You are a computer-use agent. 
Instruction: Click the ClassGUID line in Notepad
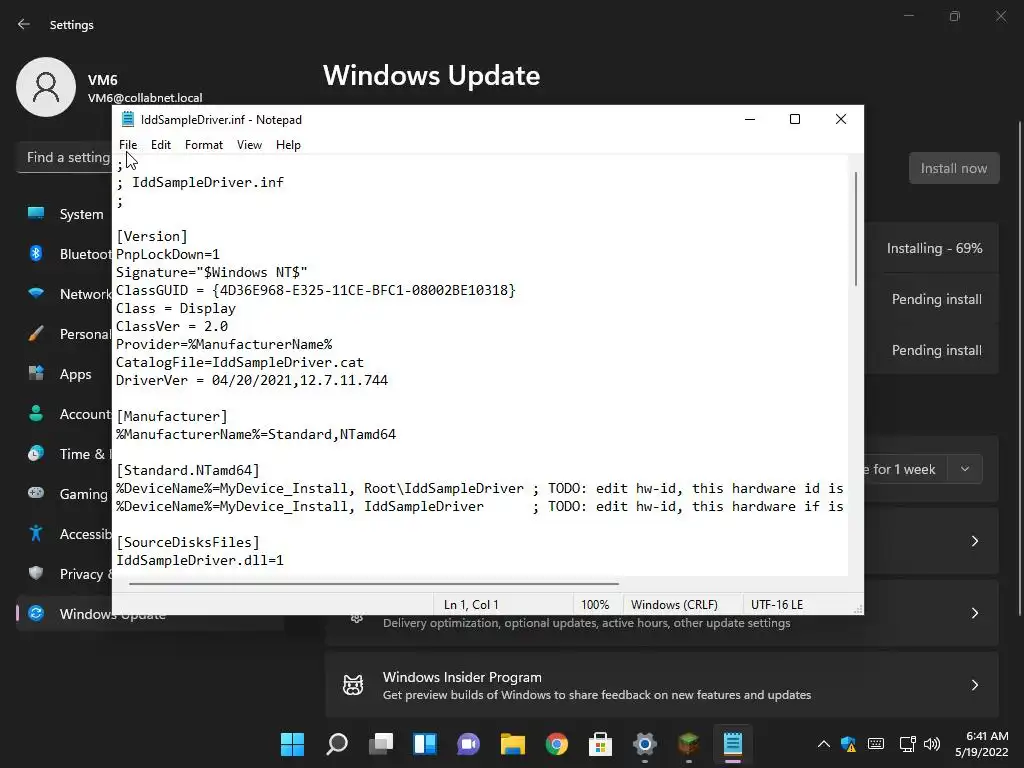316,290
